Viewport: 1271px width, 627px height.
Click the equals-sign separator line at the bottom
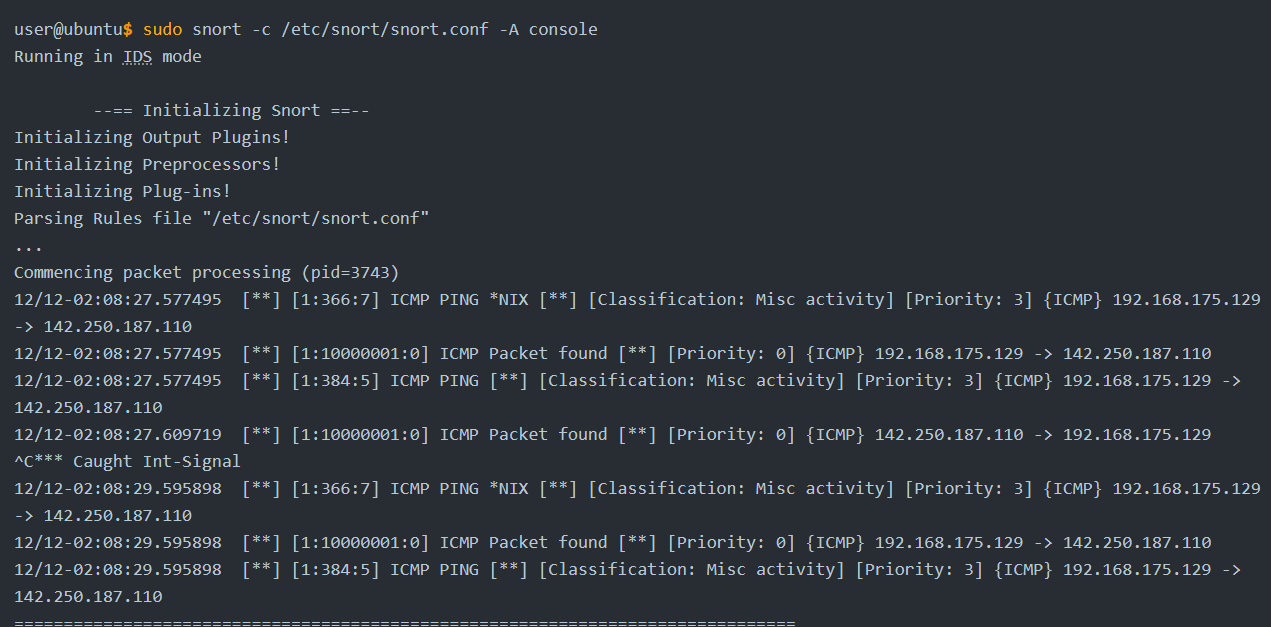click(x=404, y=622)
